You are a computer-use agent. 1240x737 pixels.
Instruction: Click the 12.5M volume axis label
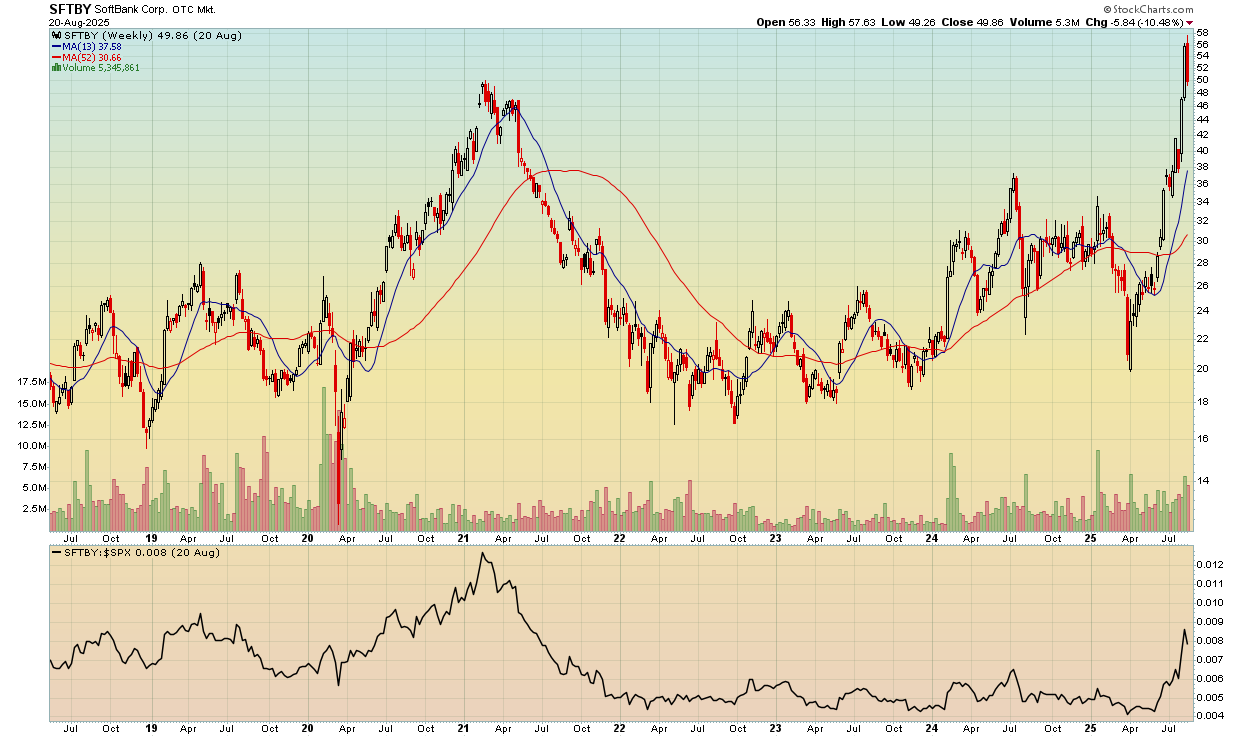tap(32, 424)
